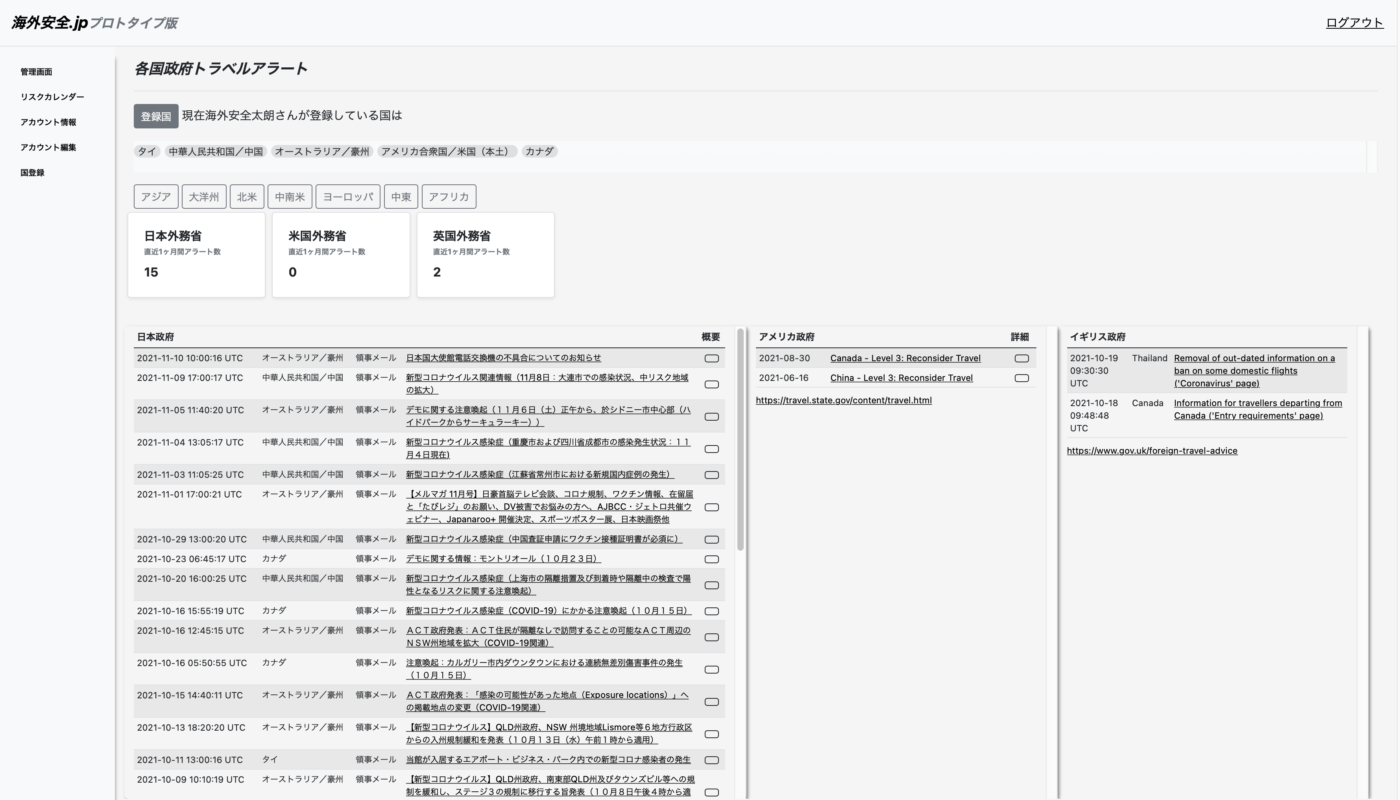Click the ログアウト link
The height and width of the screenshot is (800, 1400).
[x=1355, y=23]
